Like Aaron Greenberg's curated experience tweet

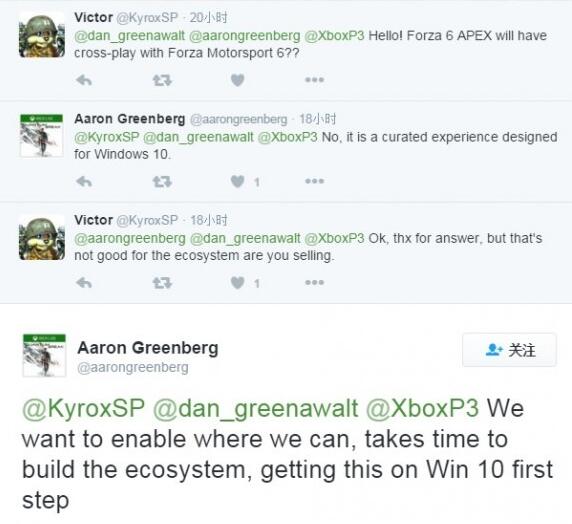(237, 181)
